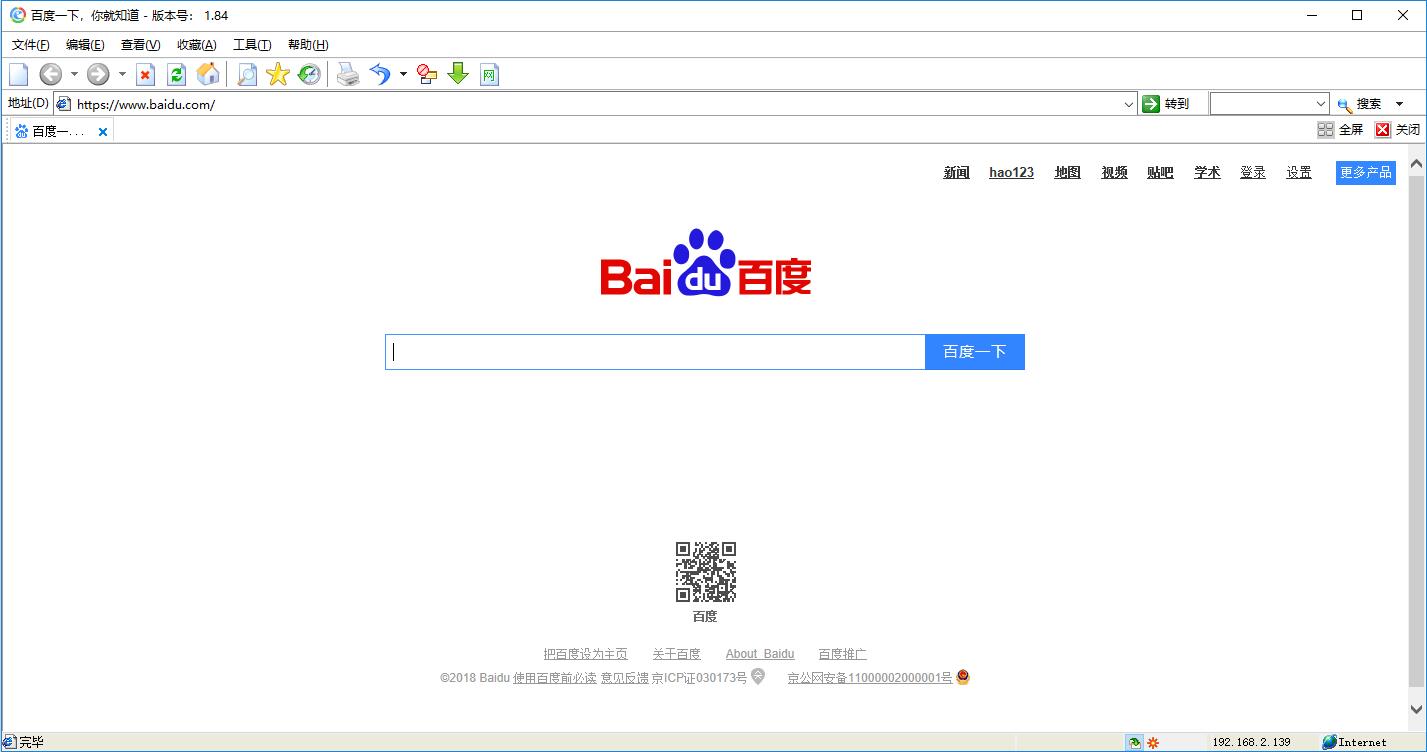Open page search with the magnifier icon
This screenshot has height=752, width=1427.
point(246,73)
